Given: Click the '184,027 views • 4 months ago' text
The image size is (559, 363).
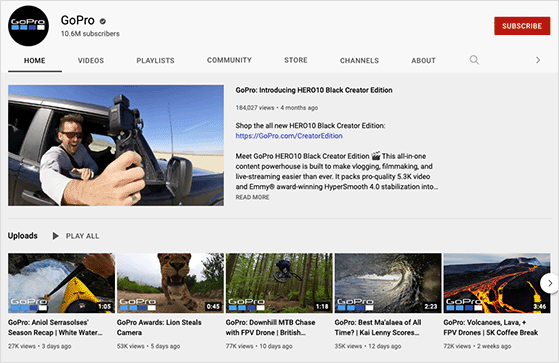Looking at the screenshot, I should (277, 108).
